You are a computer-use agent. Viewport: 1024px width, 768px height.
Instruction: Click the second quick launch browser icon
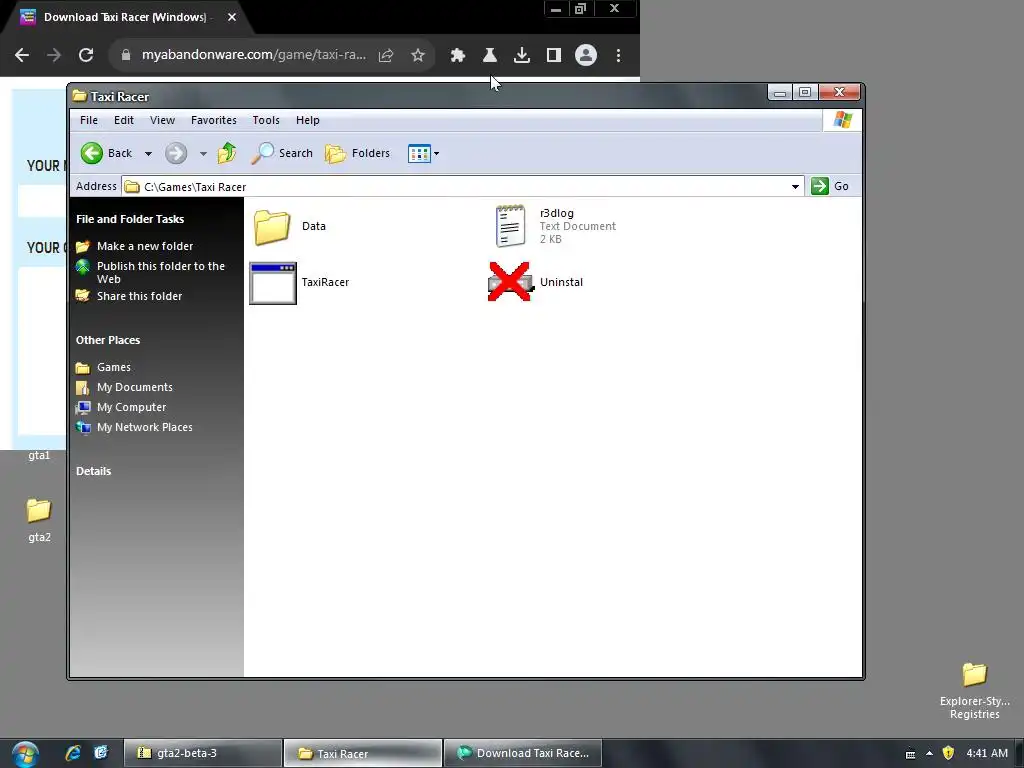coord(101,753)
